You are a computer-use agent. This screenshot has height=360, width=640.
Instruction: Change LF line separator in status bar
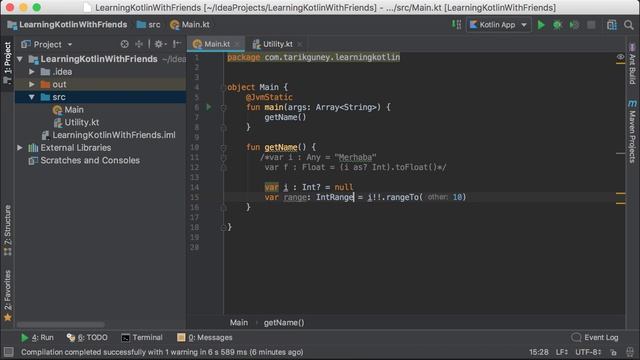[x=562, y=352]
